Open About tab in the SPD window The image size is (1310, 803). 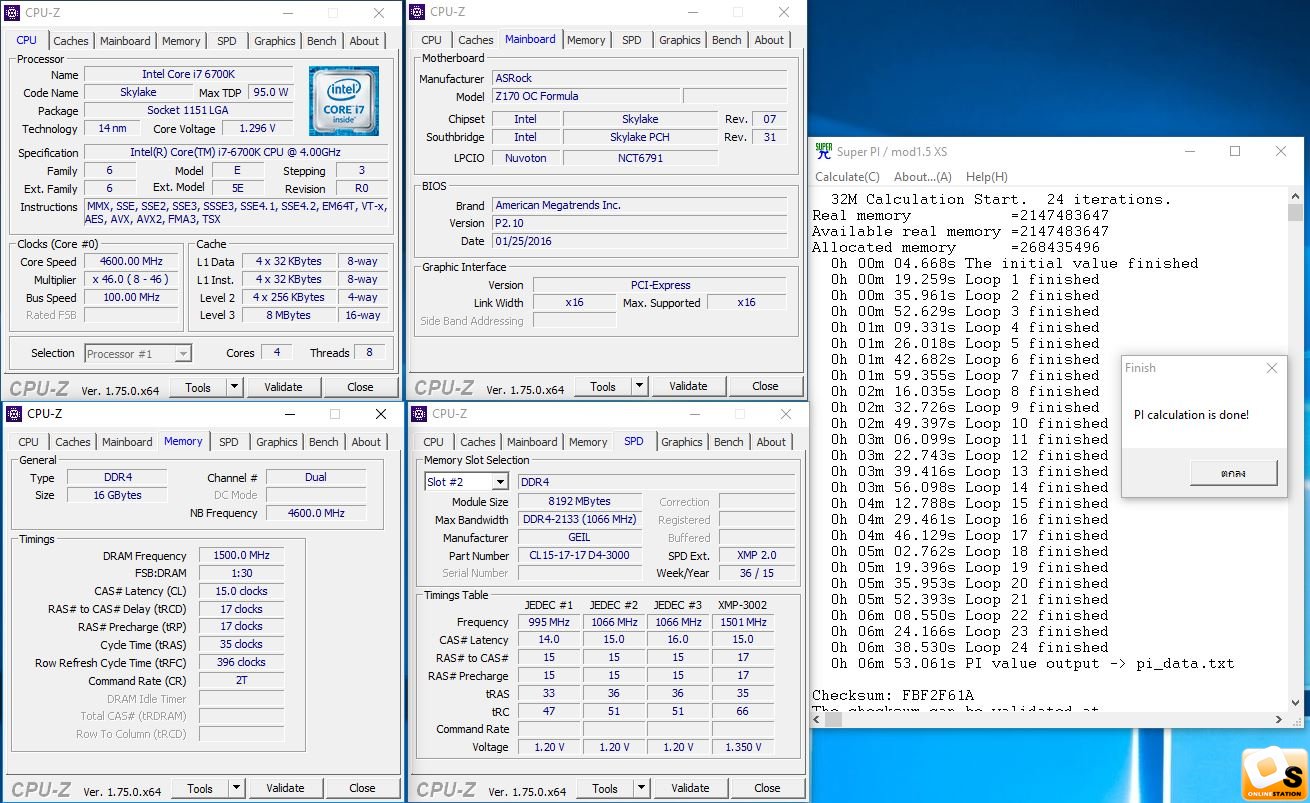tap(771, 442)
